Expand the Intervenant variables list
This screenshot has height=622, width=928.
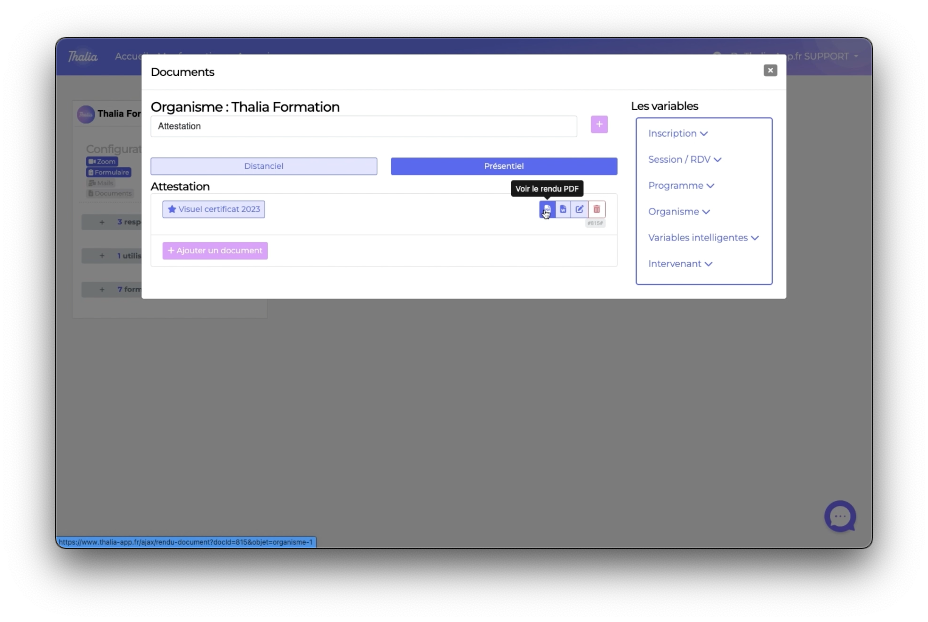pos(680,264)
